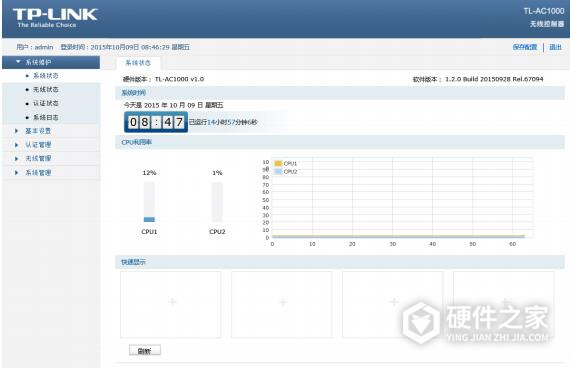Click the 用户：admin label
Viewport: 570px width, 371px height.
pos(35,47)
